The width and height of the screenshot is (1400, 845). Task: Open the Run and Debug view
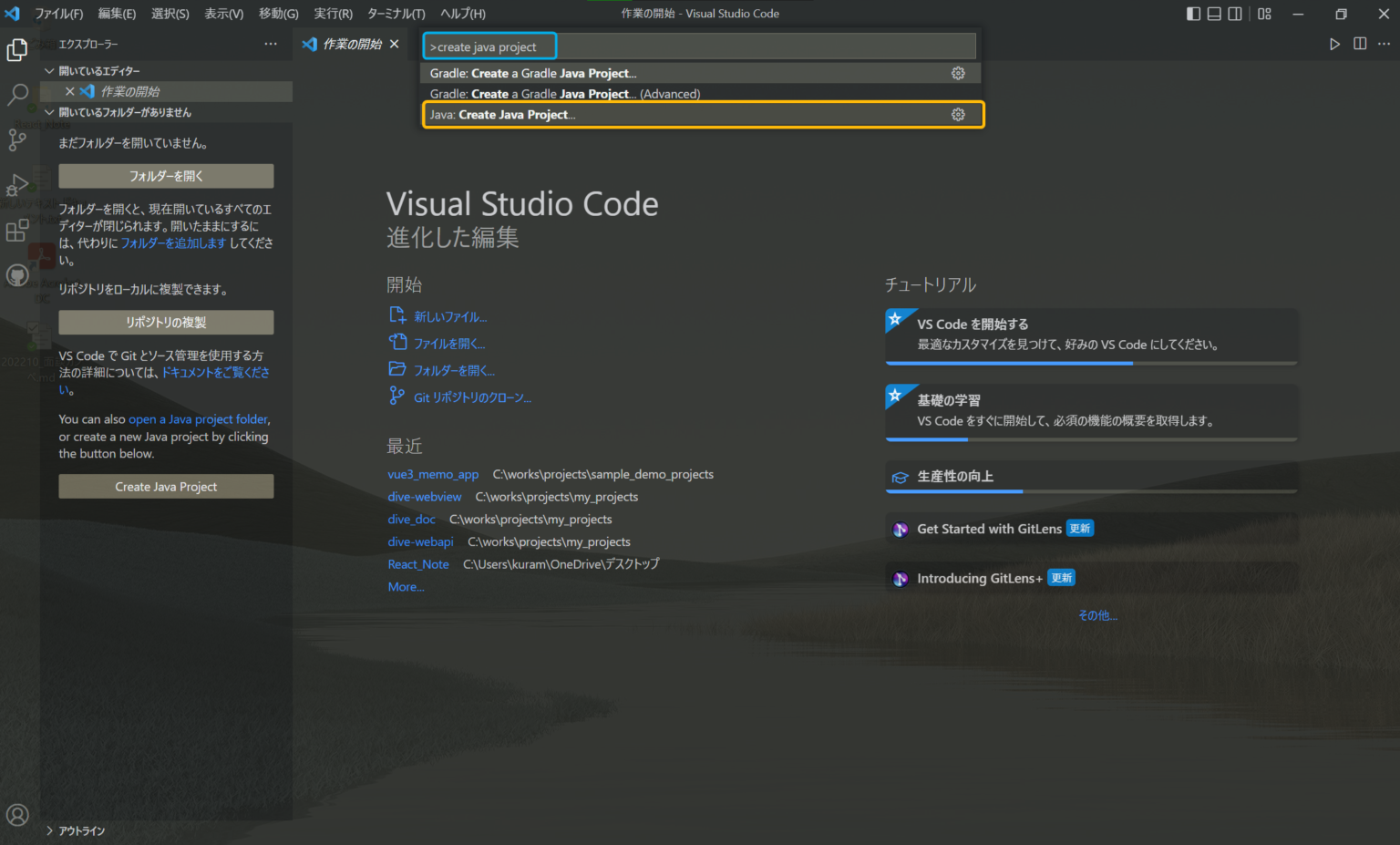point(17,185)
